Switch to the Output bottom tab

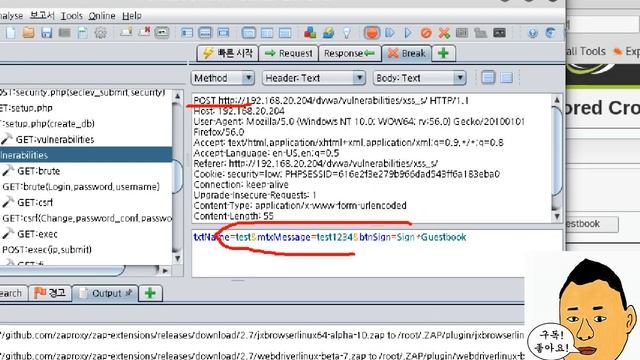pyautogui.click(x=105, y=293)
